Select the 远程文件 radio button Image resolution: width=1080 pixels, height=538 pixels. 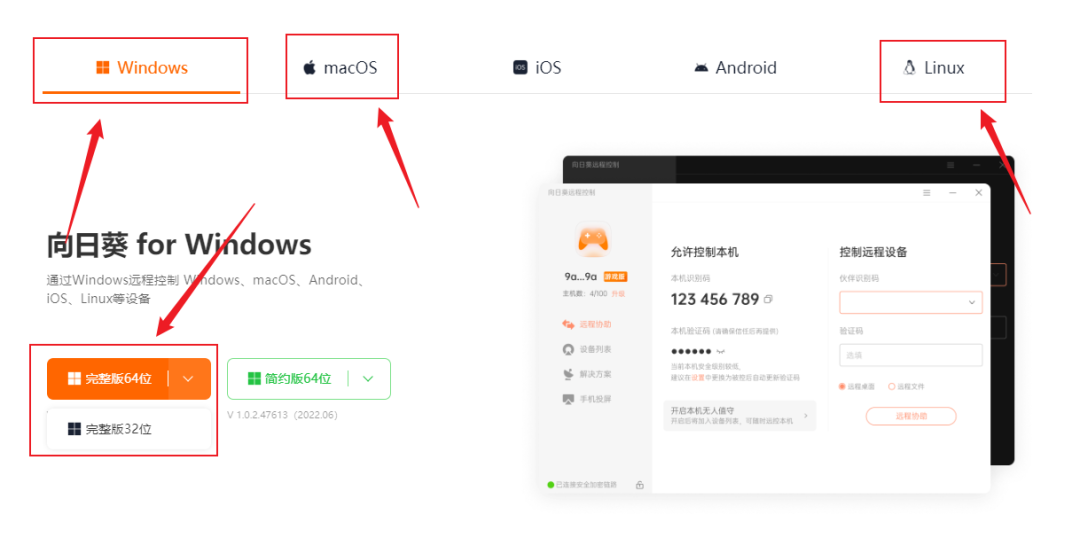(x=891, y=386)
